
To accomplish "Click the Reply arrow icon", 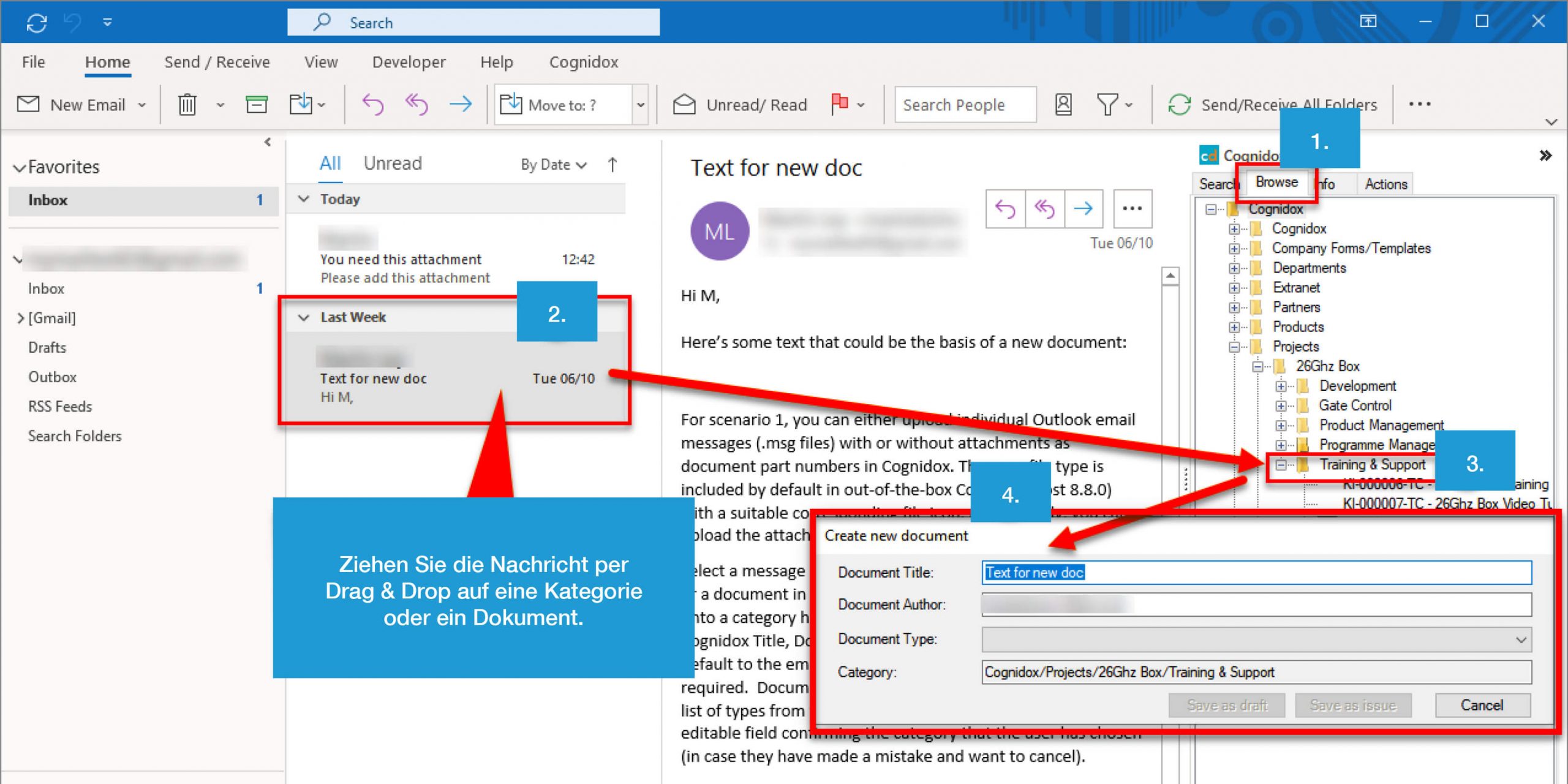I will [374, 104].
